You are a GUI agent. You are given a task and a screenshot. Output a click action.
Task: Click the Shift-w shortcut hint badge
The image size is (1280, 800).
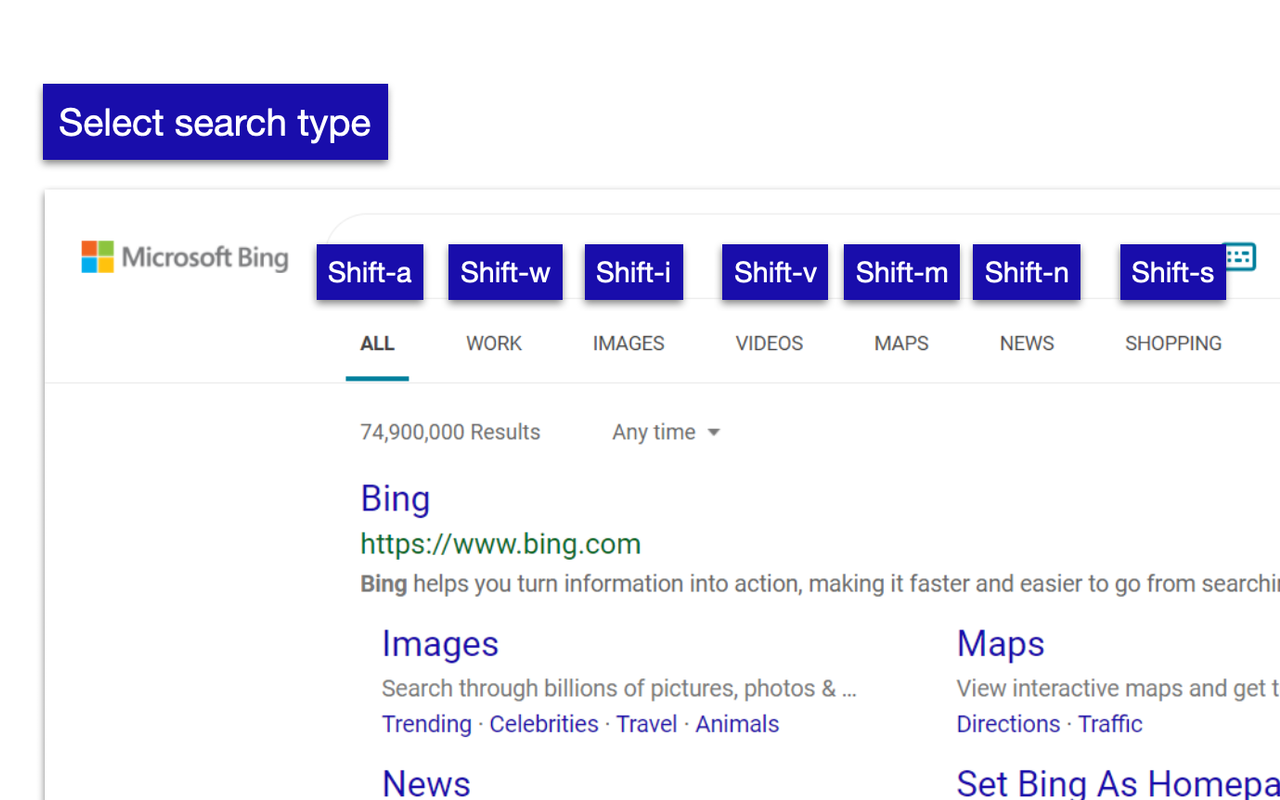(505, 272)
